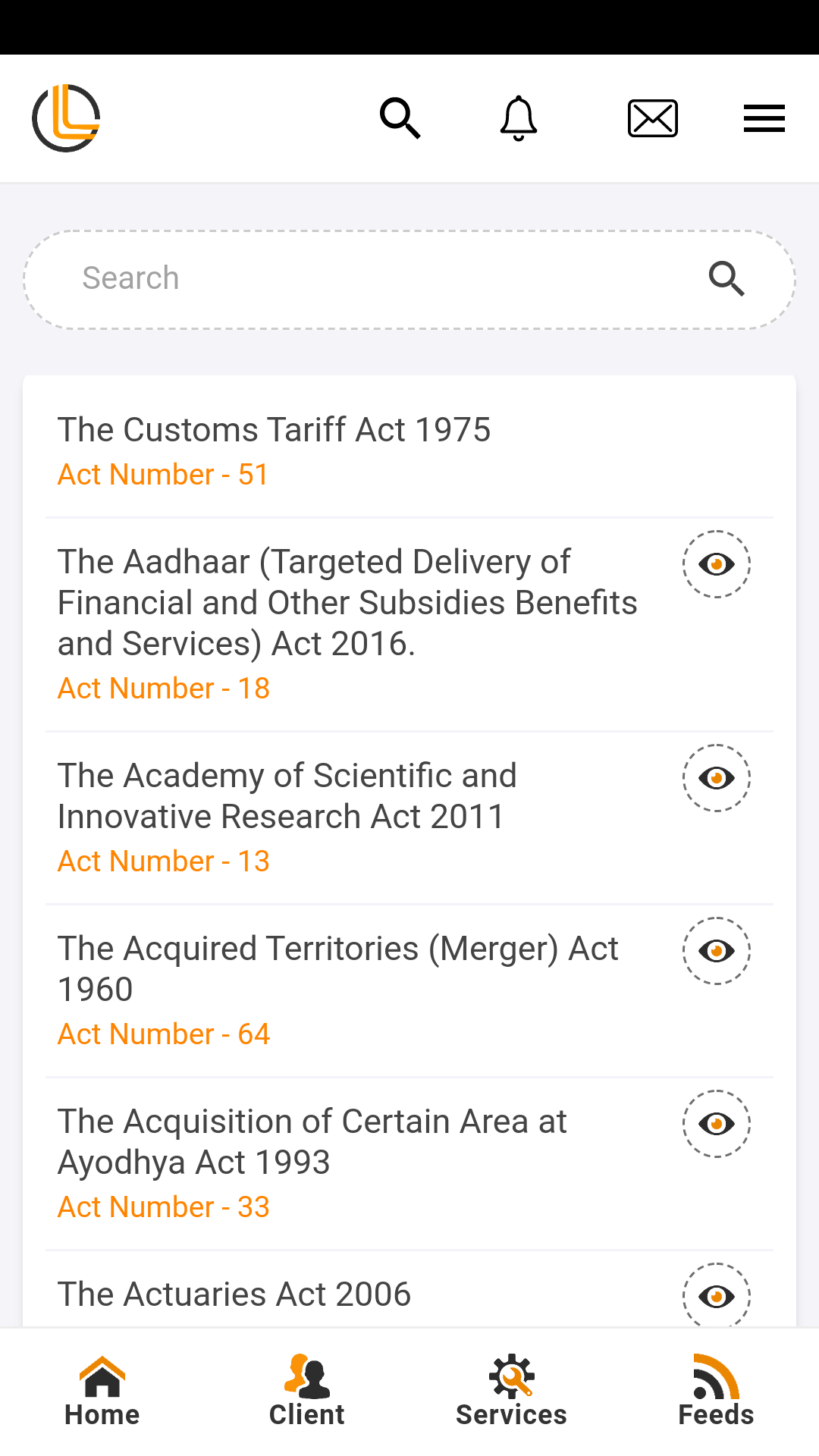View Acquisition of Ayodhya Act eye icon
The width and height of the screenshot is (819, 1456).
717,1124
